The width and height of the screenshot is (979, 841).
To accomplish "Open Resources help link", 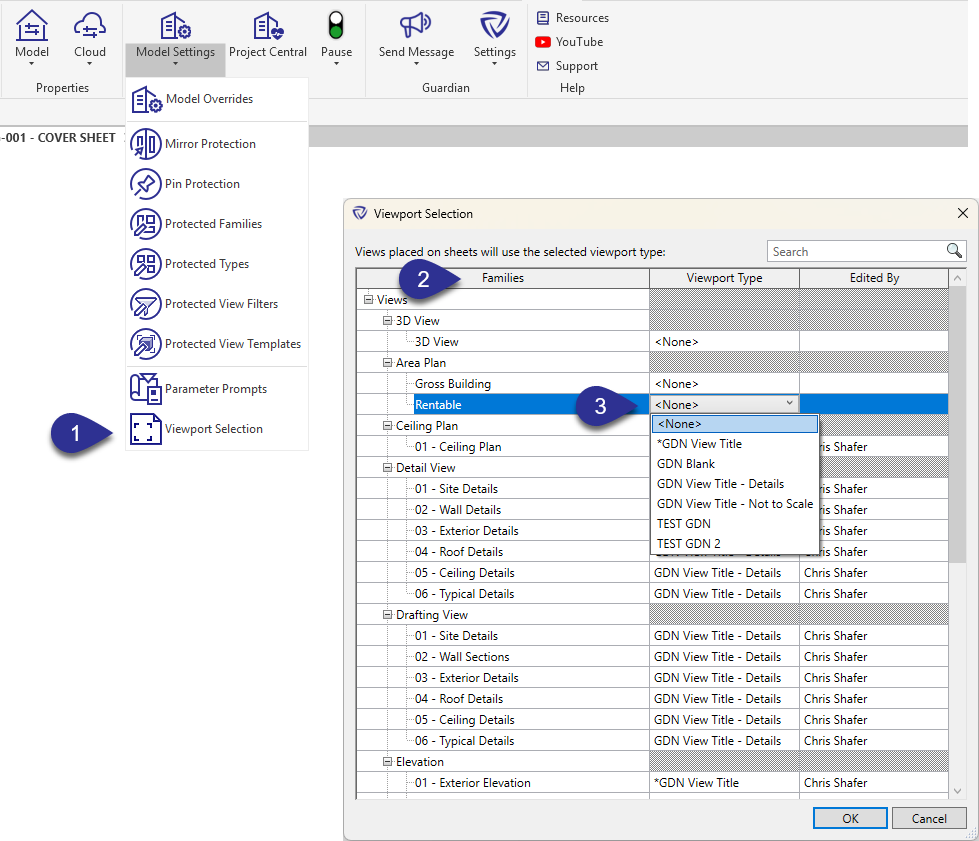I will (573, 17).
